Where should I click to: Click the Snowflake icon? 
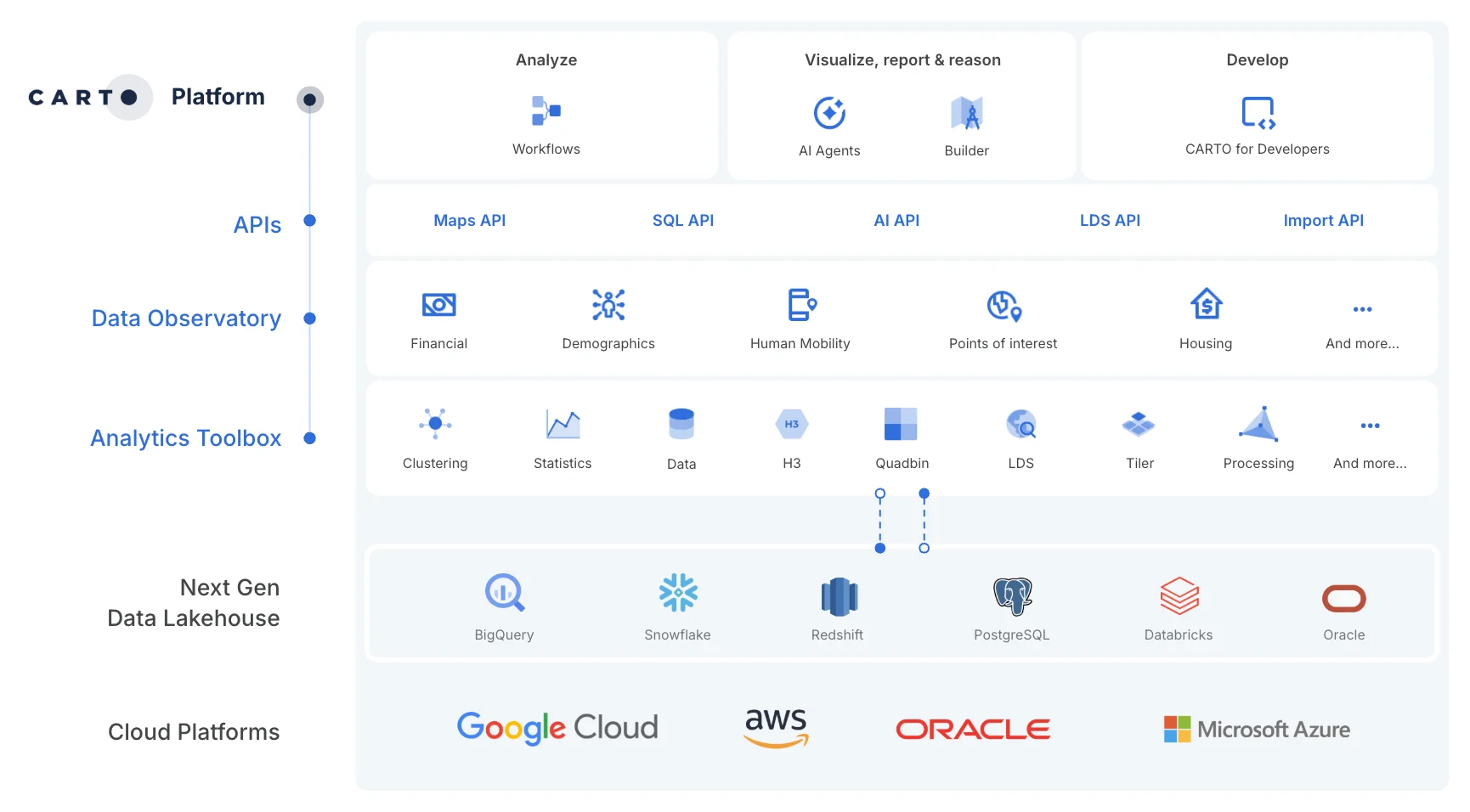[x=678, y=593]
